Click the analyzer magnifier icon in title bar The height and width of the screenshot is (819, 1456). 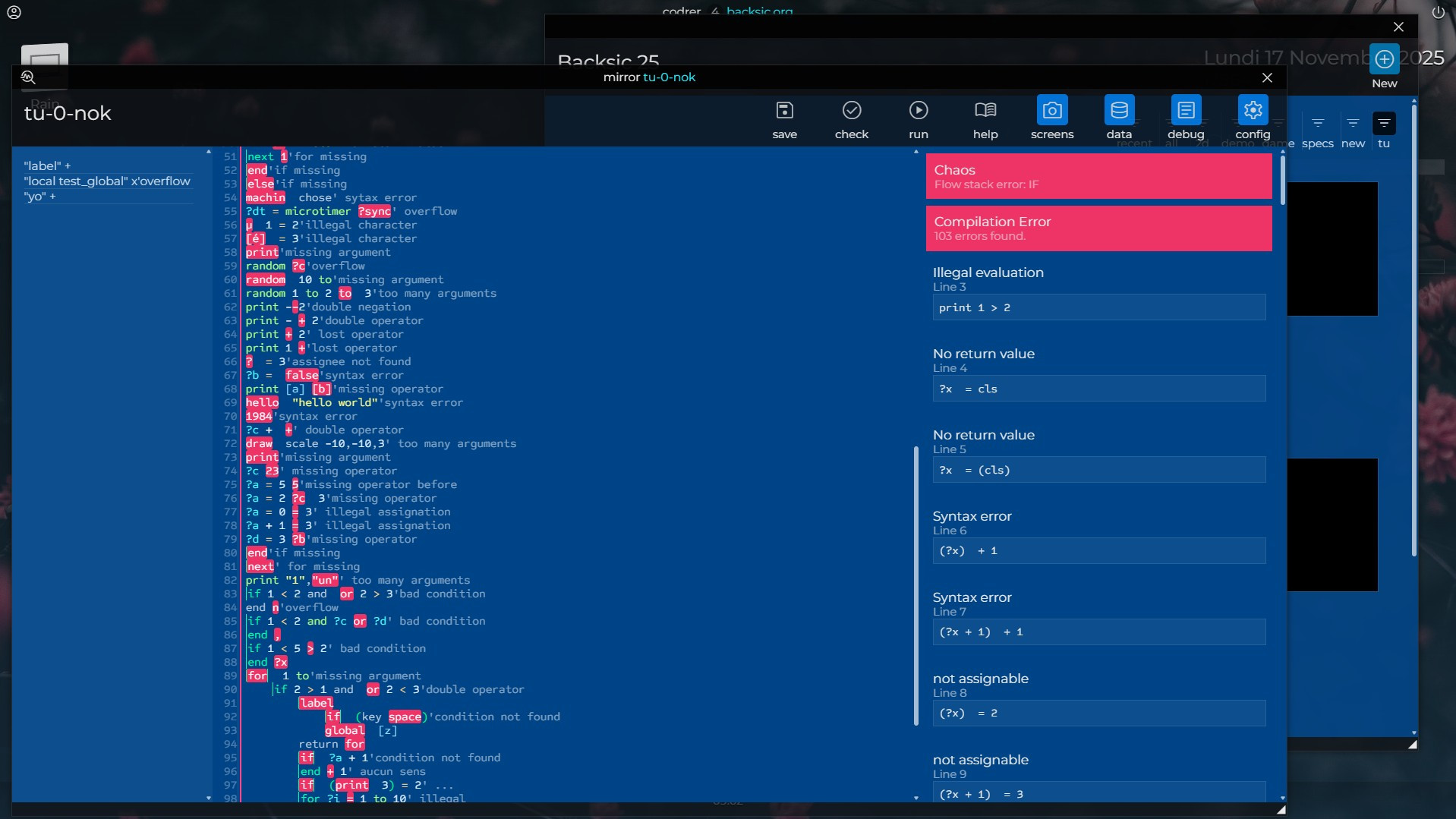[x=28, y=77]
